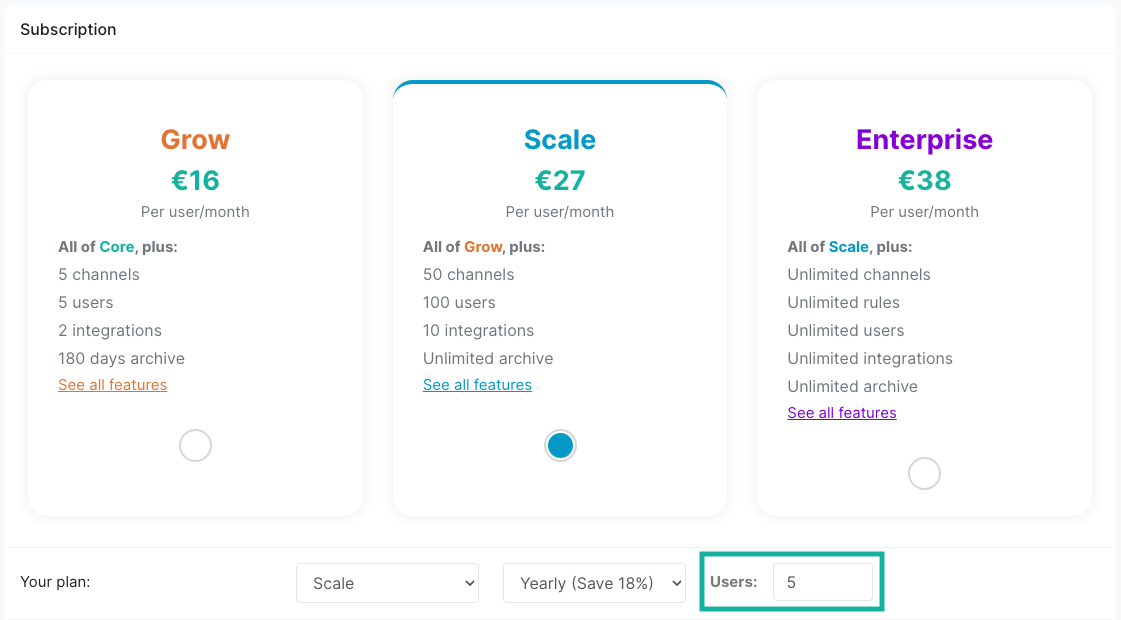Click the Subscription section header
1121x620 pixels.
[68, 30]
